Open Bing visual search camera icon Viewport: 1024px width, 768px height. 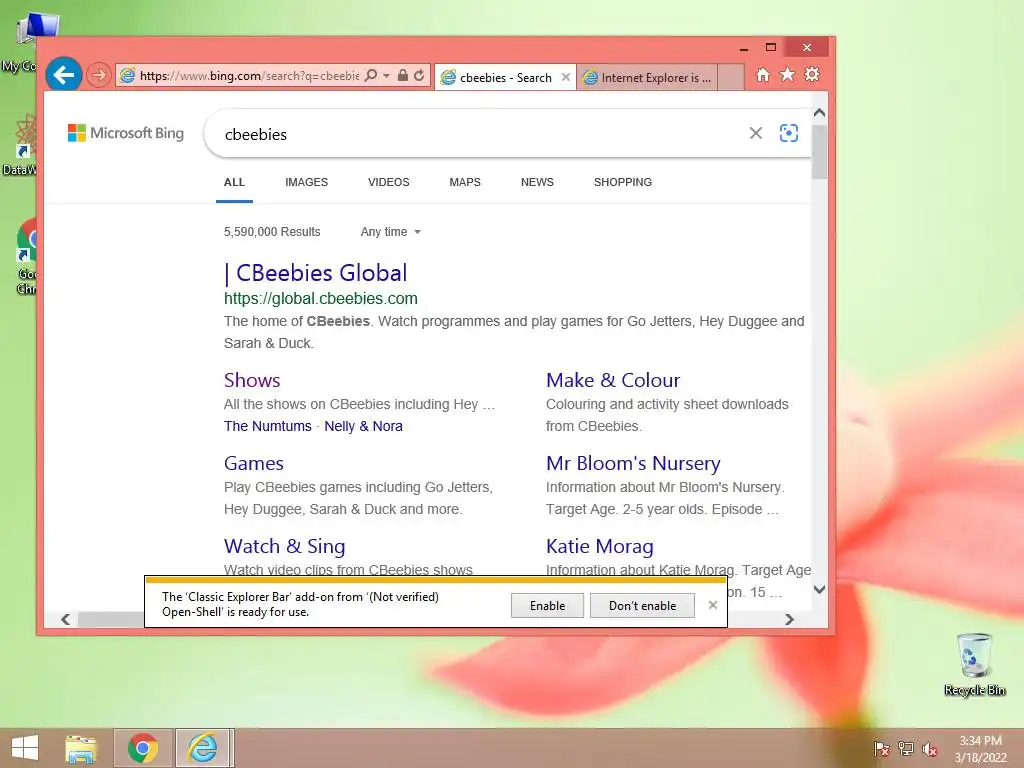(x=789, y=133)
